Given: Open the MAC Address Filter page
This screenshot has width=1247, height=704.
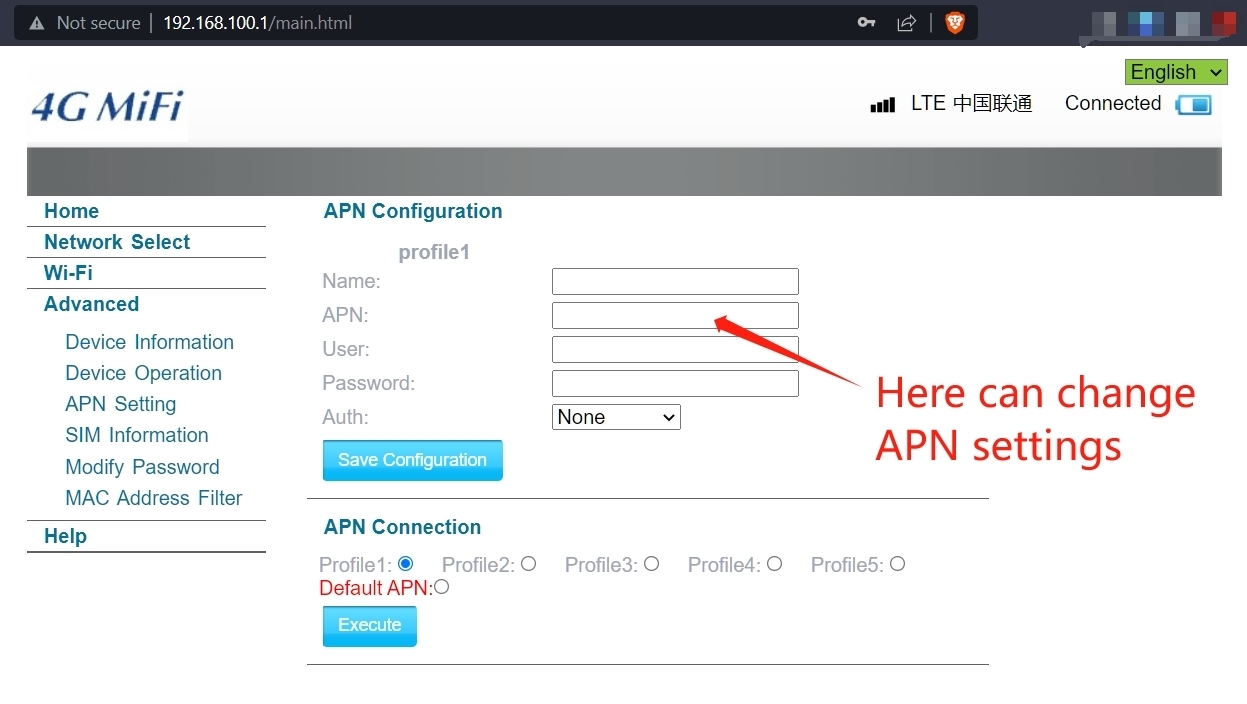Looking at the screenshot, I should pyautogui.click(x=154, y=498).
